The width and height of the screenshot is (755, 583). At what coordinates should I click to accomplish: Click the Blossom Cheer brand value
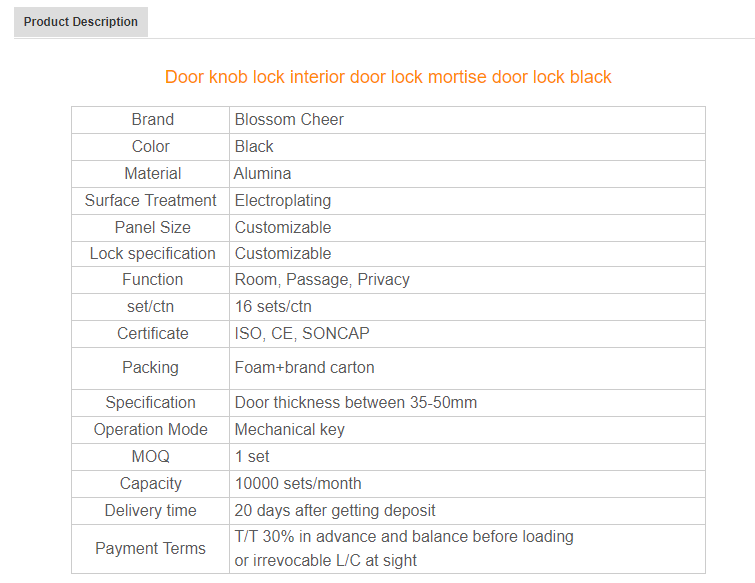[289, 120]
